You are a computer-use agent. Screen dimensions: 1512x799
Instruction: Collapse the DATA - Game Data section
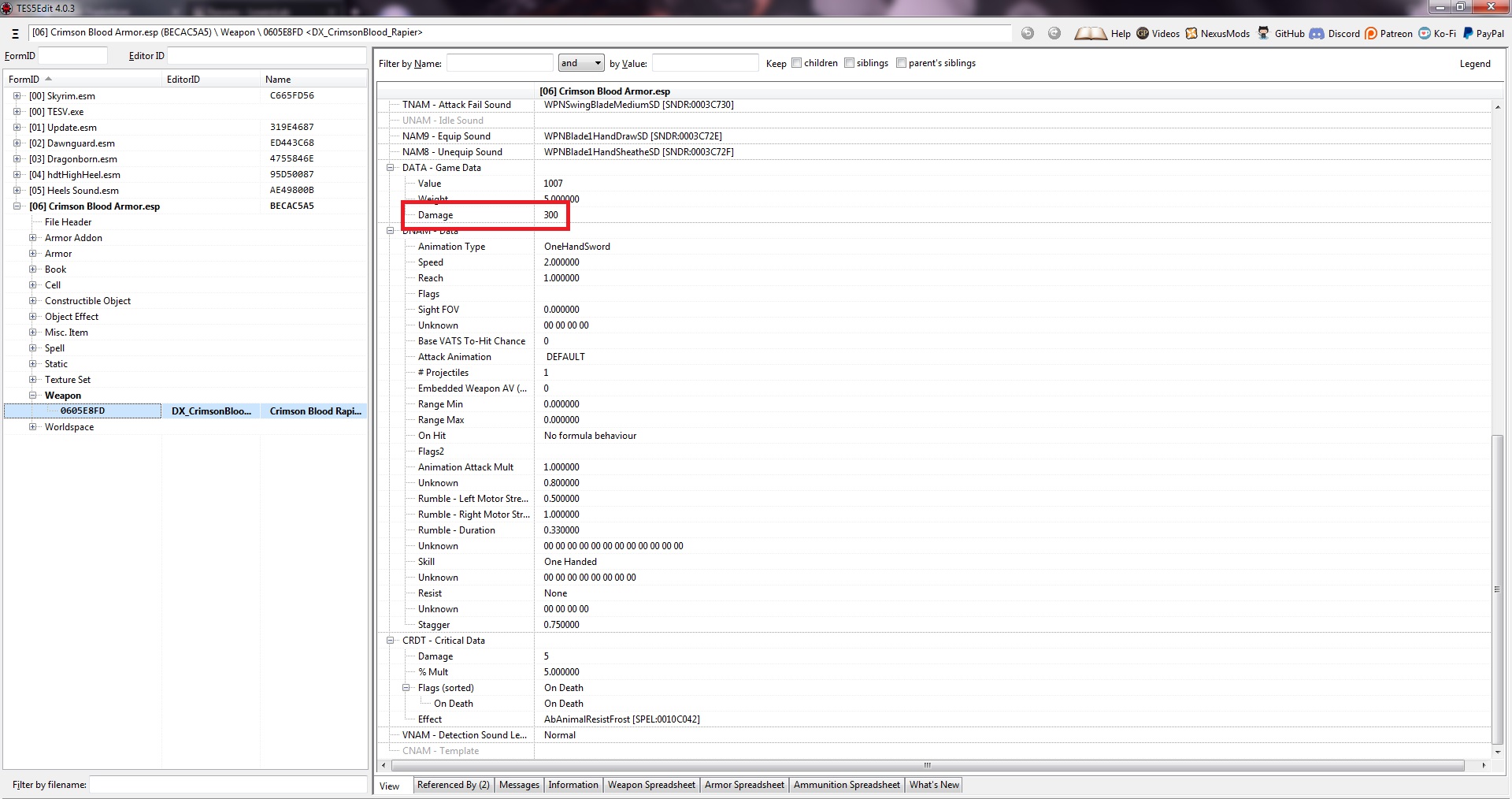coord(390,168)
